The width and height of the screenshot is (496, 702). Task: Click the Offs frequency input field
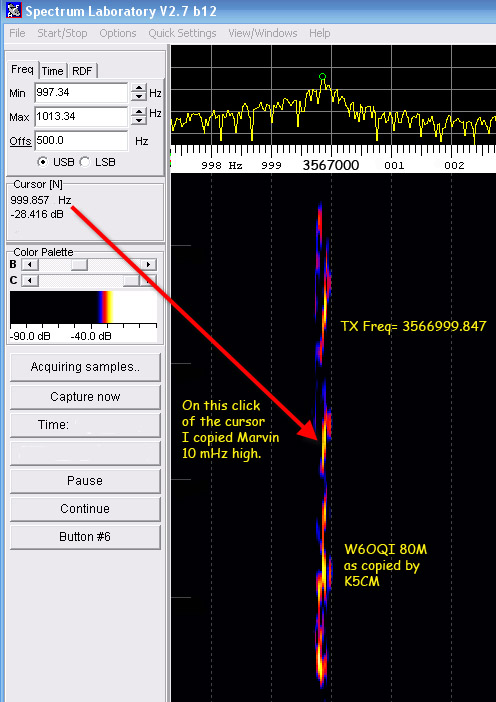tap(81, 141)
